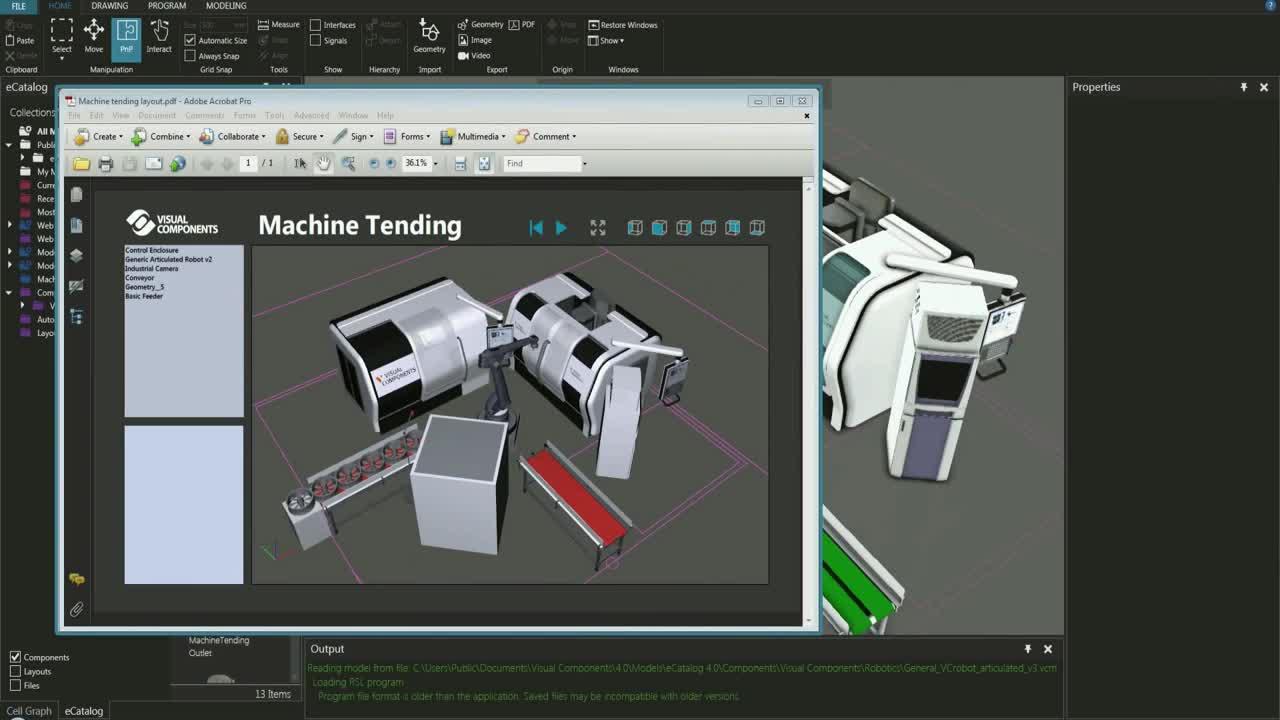
Task: Select the Hand tool in Acrobat
Action: point(324,164)
